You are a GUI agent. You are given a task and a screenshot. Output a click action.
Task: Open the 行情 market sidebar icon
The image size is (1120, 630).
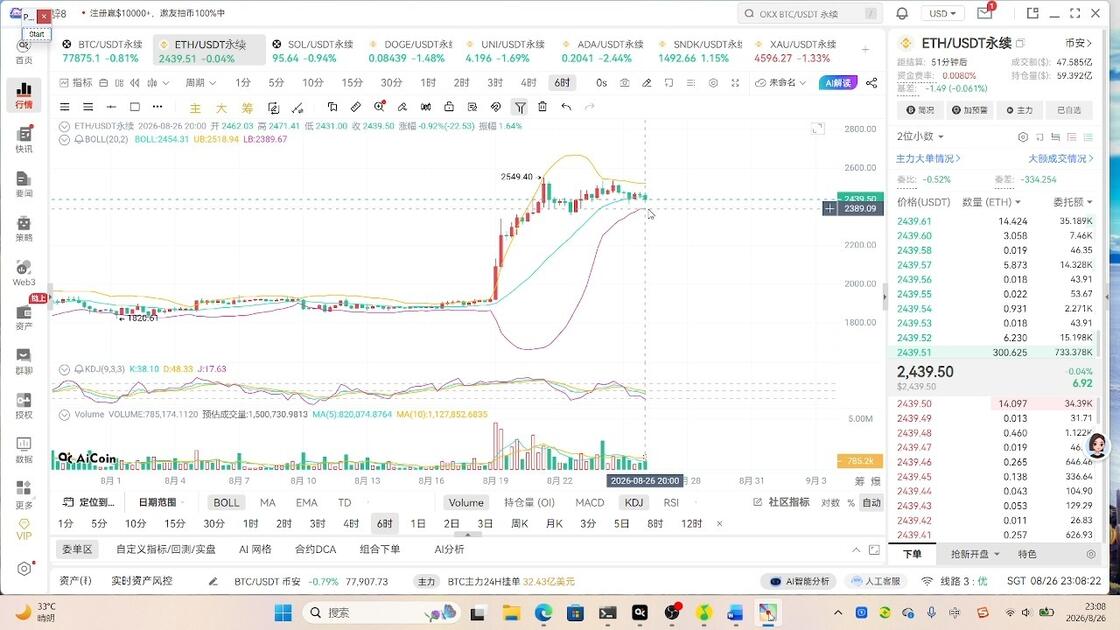24,95
